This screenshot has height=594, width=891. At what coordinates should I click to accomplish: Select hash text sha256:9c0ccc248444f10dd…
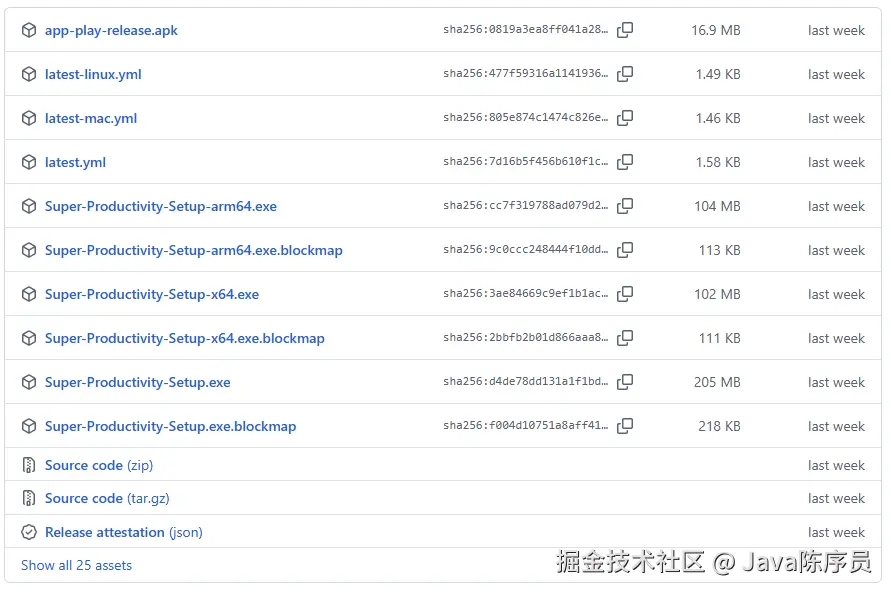(x=526, y=250)
